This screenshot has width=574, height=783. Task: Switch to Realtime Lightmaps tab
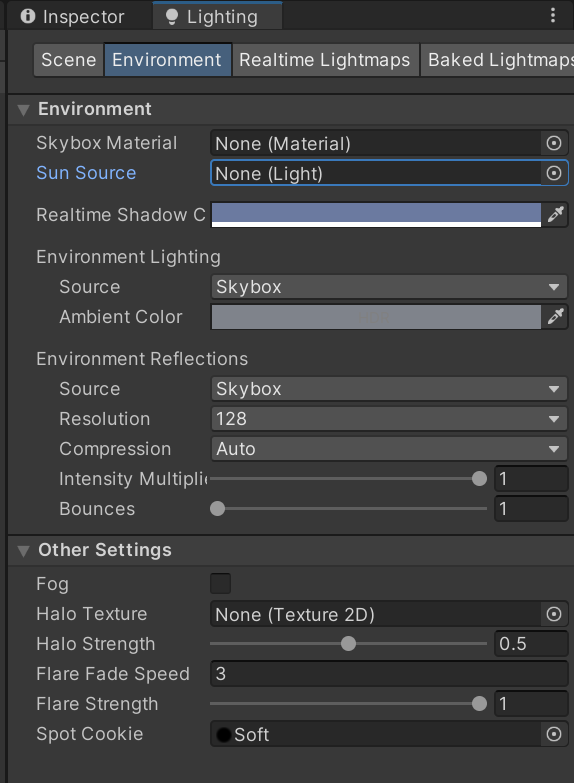pos(325,60)
